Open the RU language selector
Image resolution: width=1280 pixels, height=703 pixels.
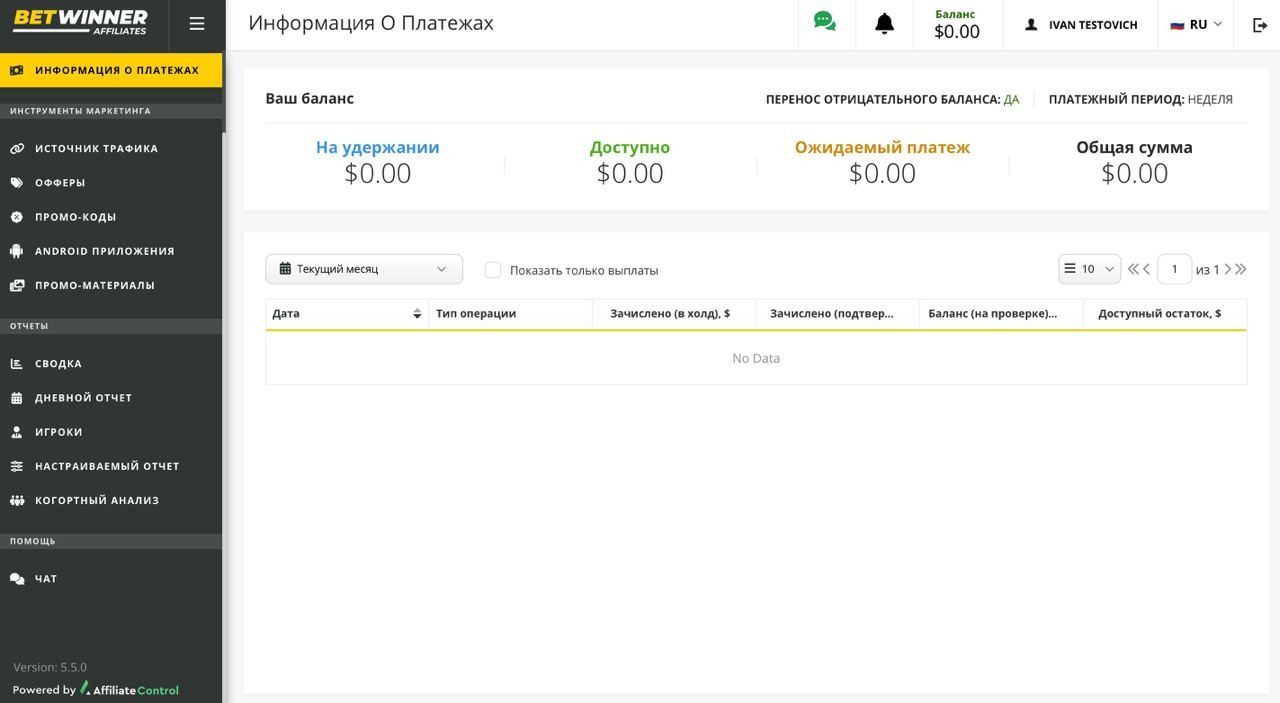click(1196, 25)
